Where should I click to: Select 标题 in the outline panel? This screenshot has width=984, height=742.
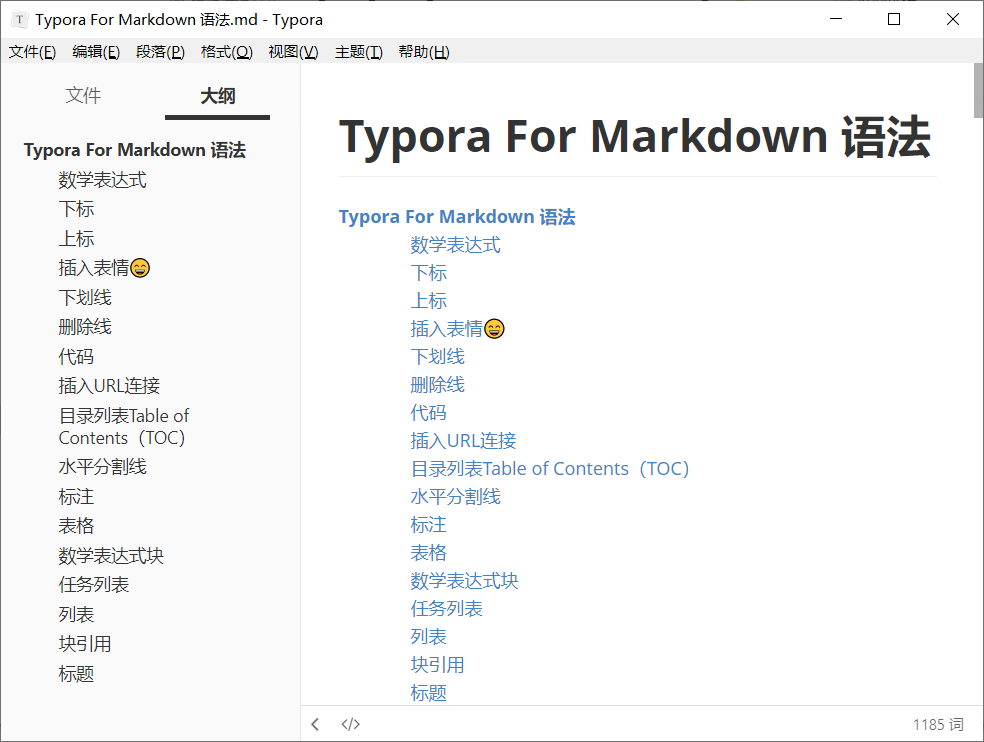(77, 674)
